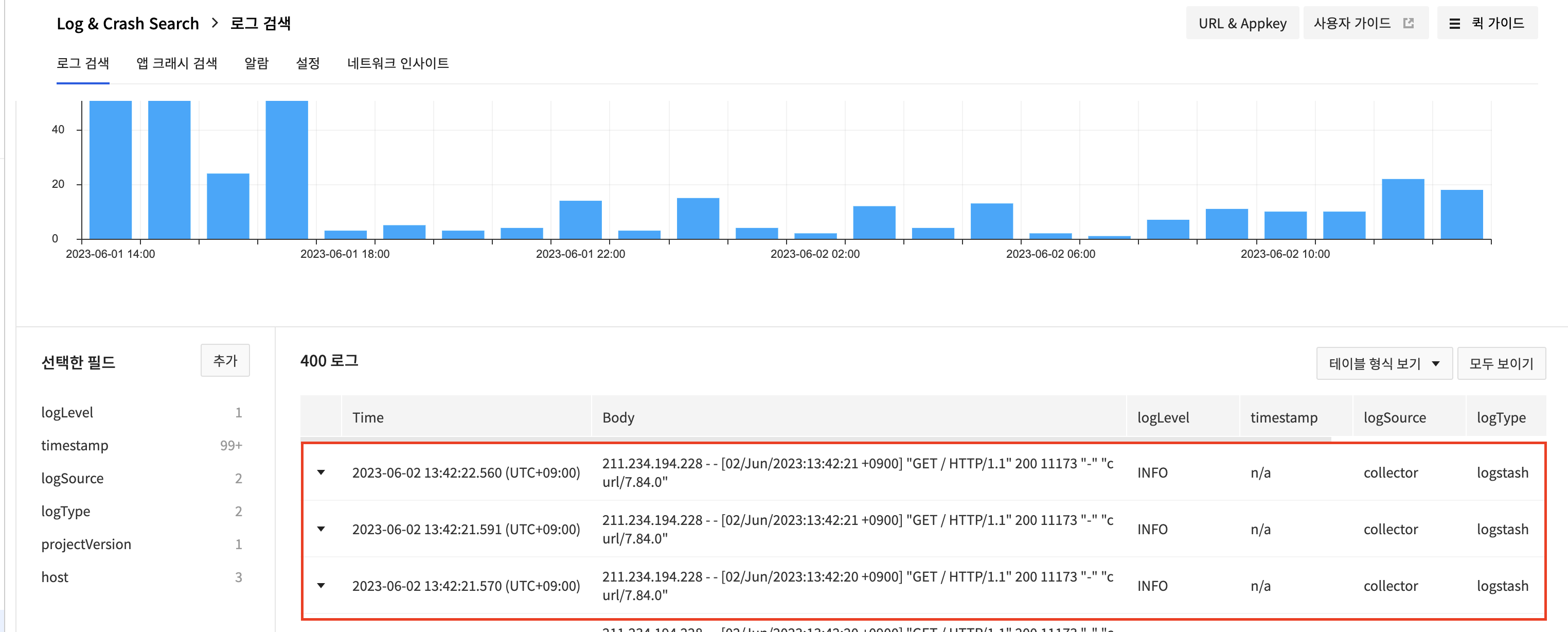Viewport: 1568px width, 632px height.
Task: Click the external link icon beside 사용자 가이드
Action: tap(1408, 23)
